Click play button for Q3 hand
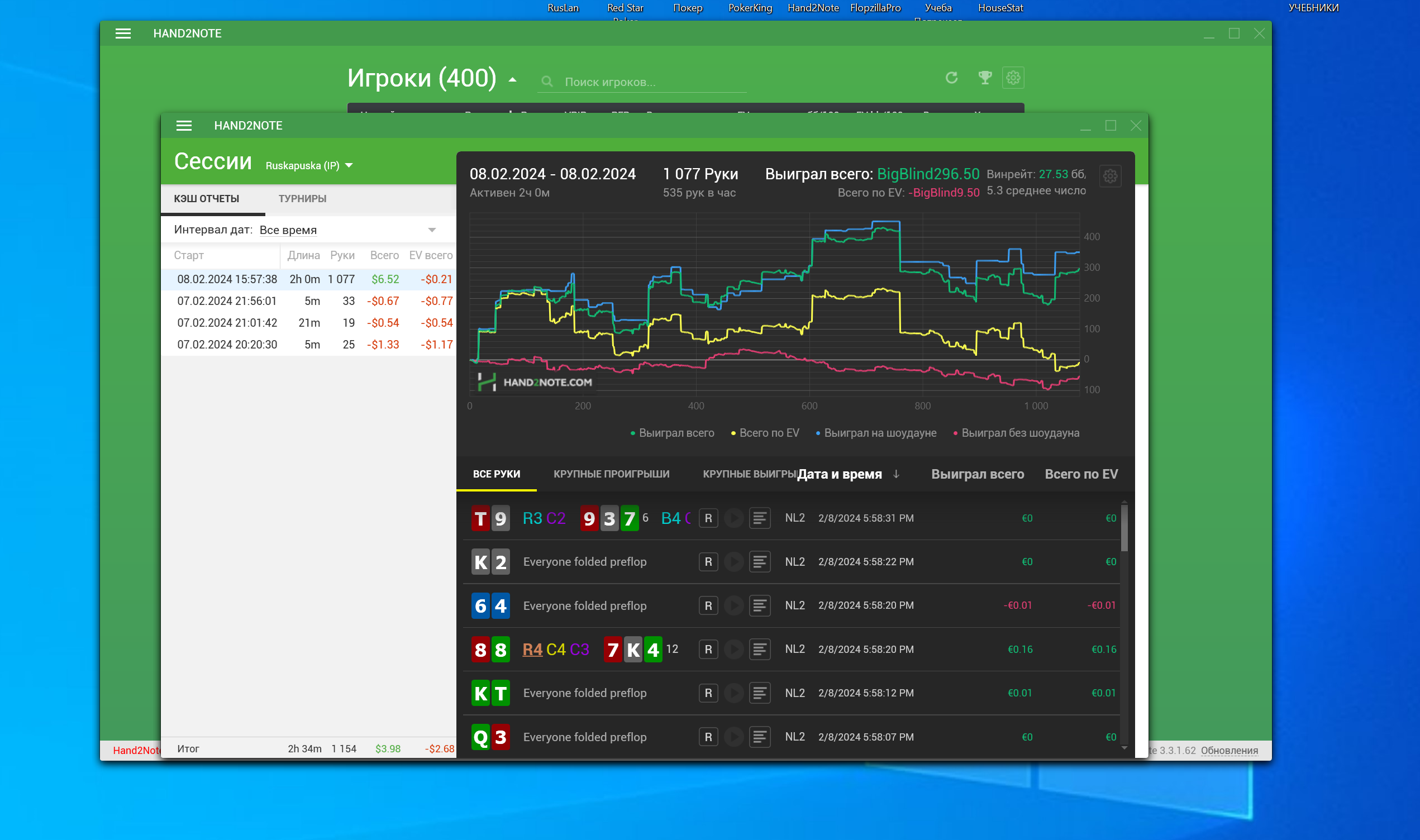 click(734, 737)
